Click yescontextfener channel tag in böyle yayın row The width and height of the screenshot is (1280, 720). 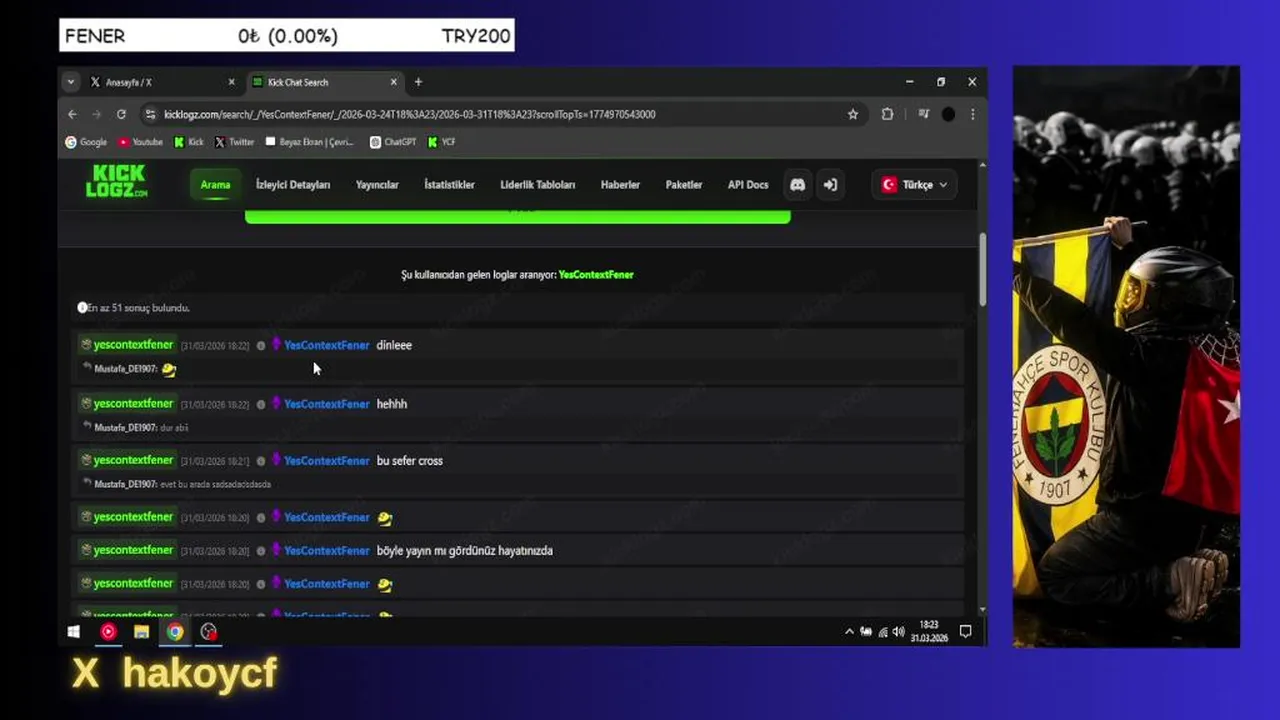click(128, 551)
